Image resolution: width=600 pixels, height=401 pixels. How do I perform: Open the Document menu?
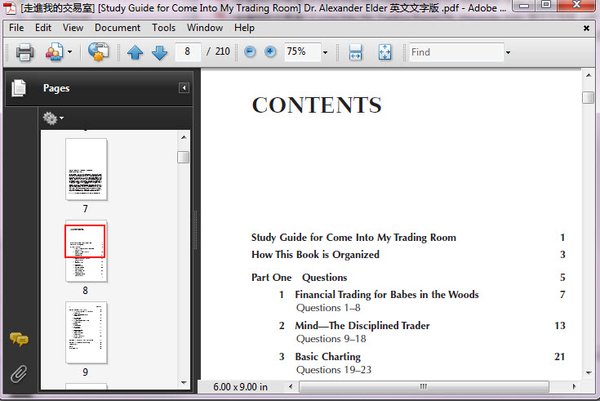(117, 28)
